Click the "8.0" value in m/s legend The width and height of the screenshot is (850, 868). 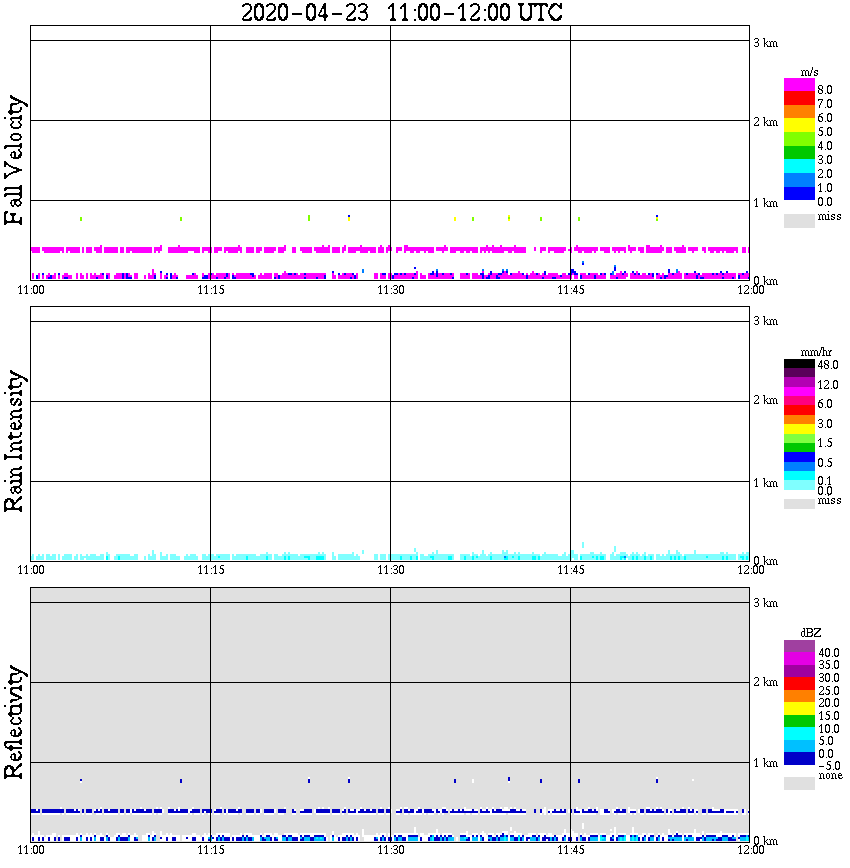coord(825,90)
